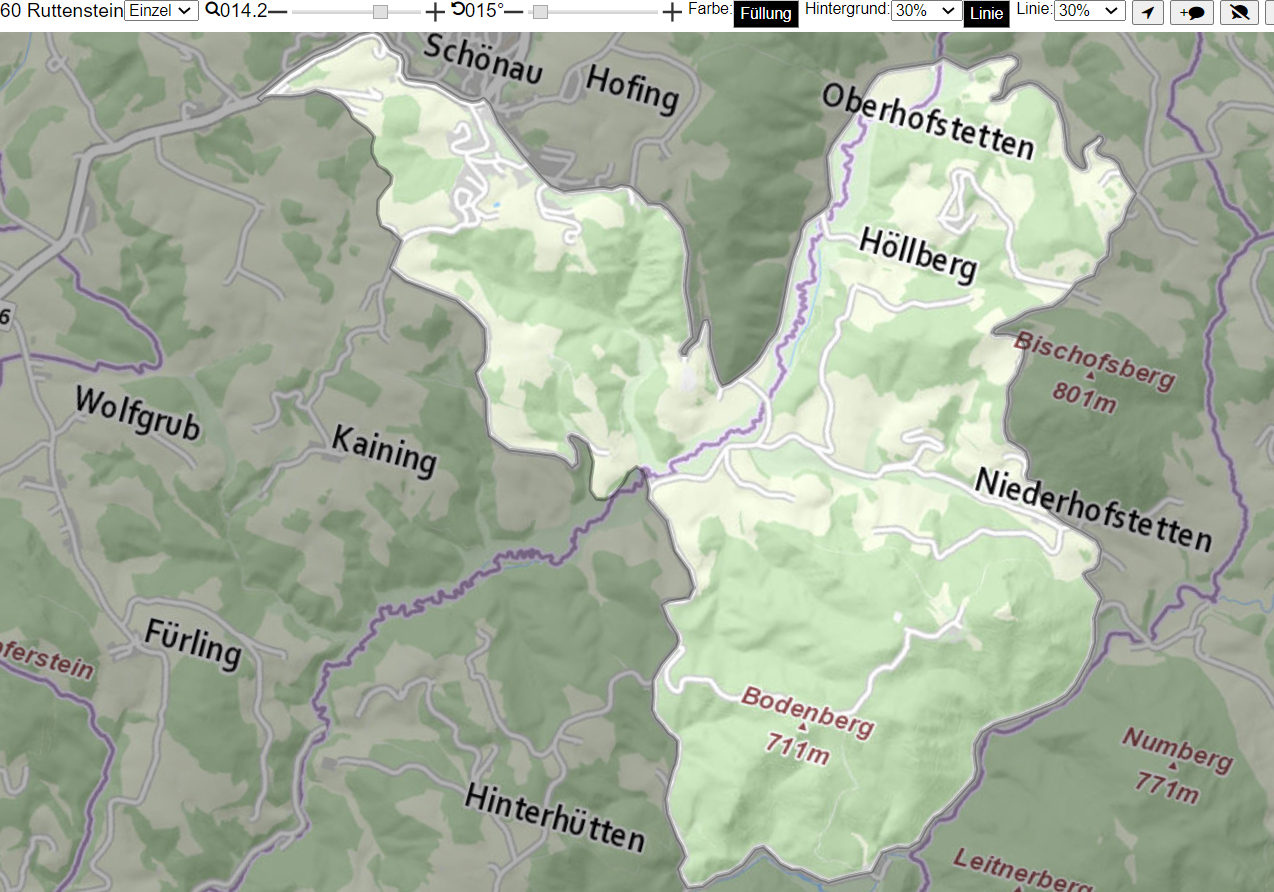Image resolution: width=1274 pixels, height=892 pixels.
Task: Click the rotate reset arrow icon
Action: [x=458, y=10]
